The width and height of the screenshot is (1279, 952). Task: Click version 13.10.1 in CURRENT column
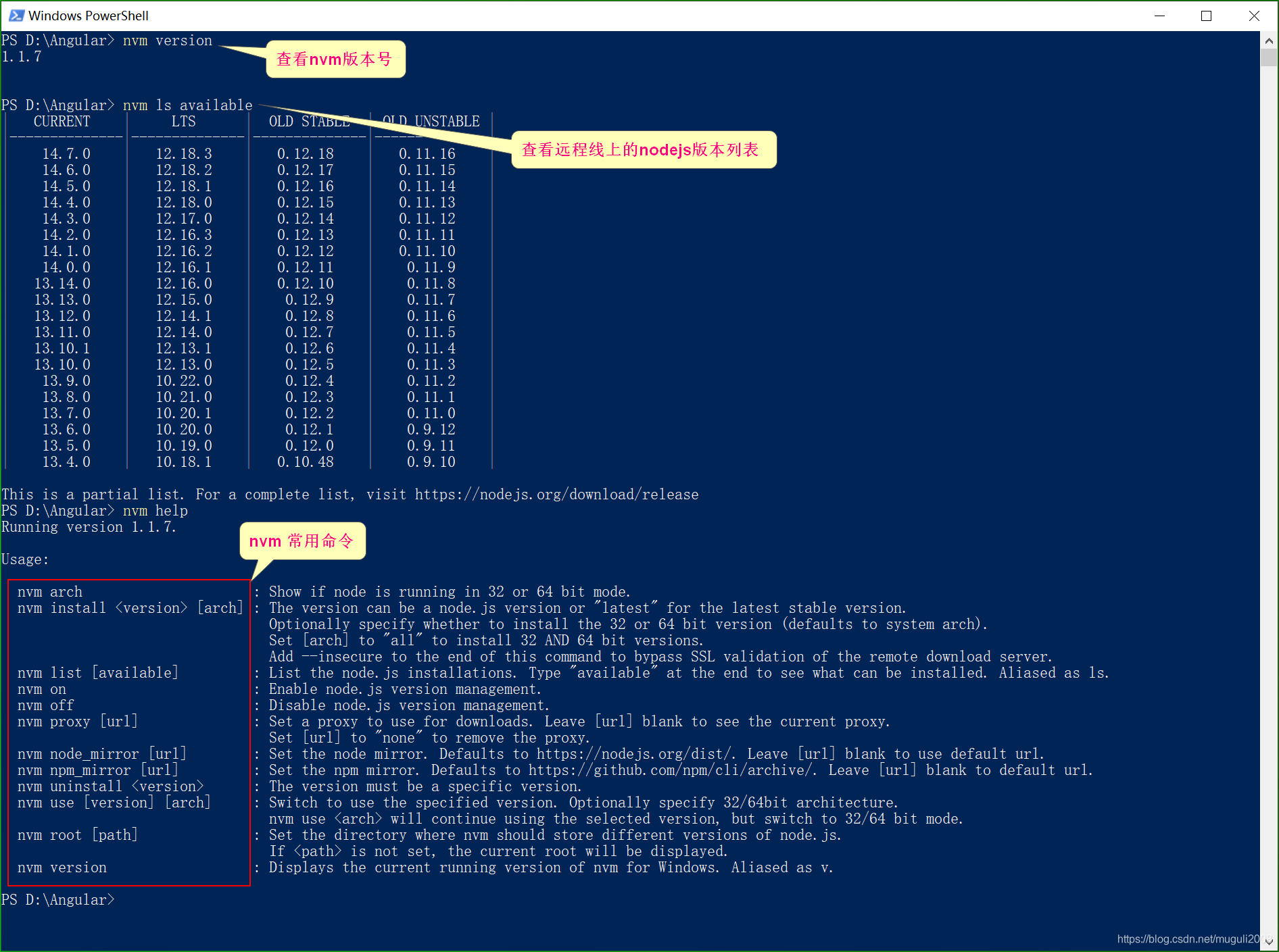pyautogui.click(x=62, y=349)
